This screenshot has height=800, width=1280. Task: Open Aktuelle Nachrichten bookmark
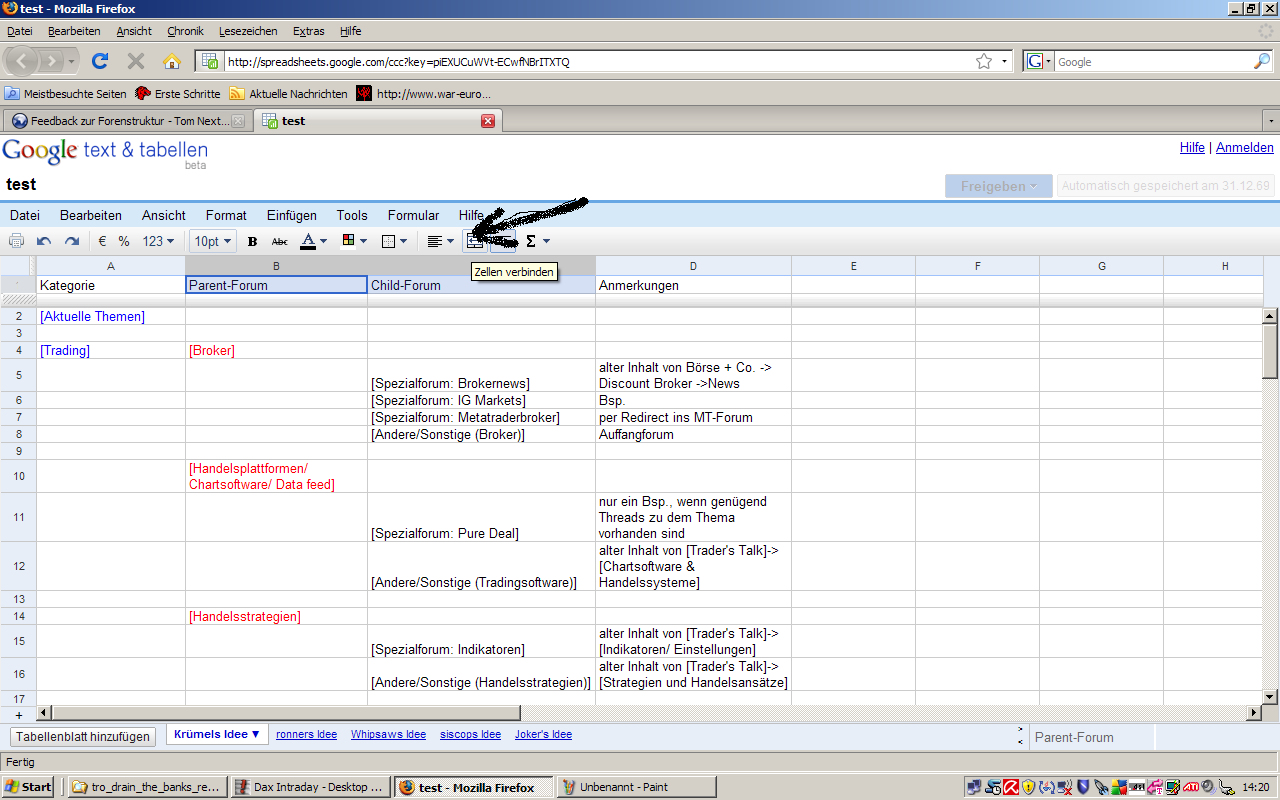tap(289, 94)
